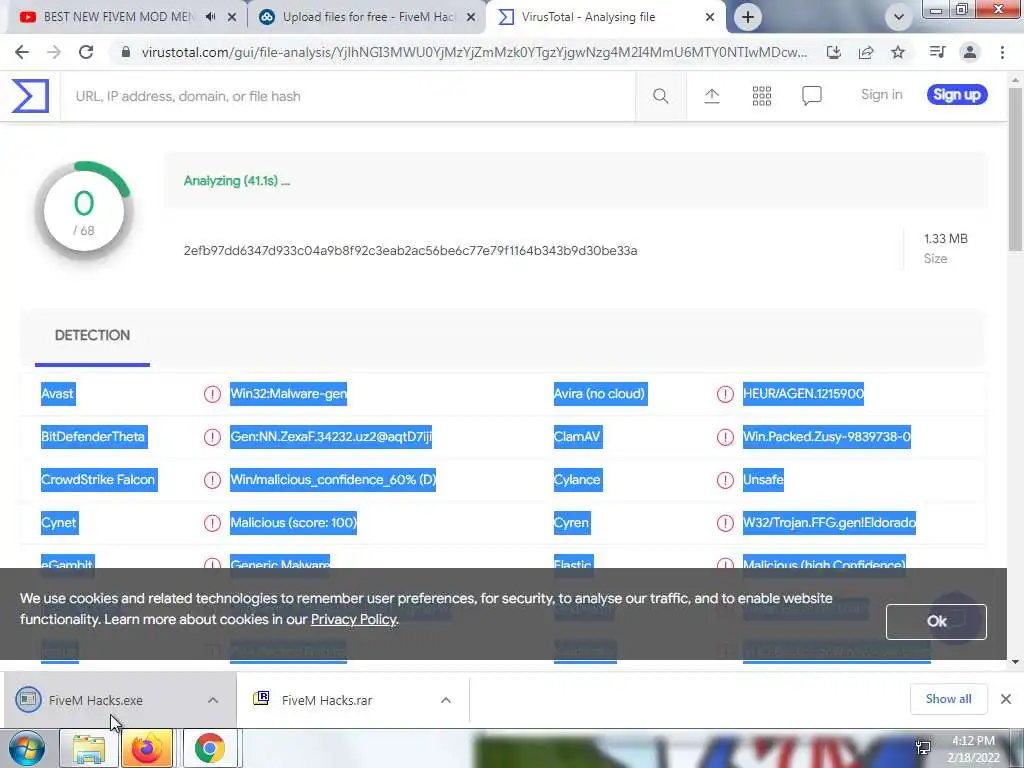Open the tab search dropdown arrow
The image size is (1024, 768).
tap(899, 17)
